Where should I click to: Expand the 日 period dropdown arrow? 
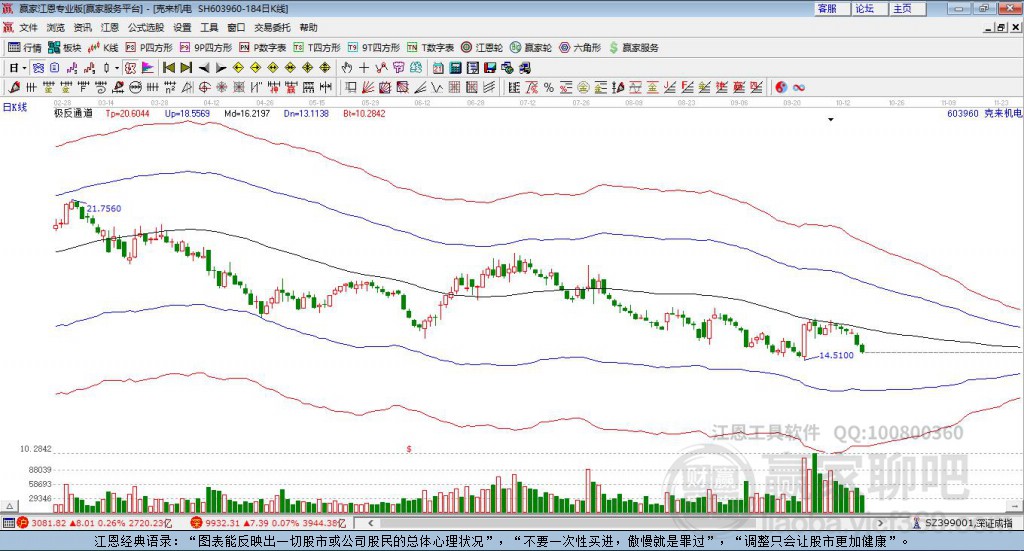coord(24,68)
